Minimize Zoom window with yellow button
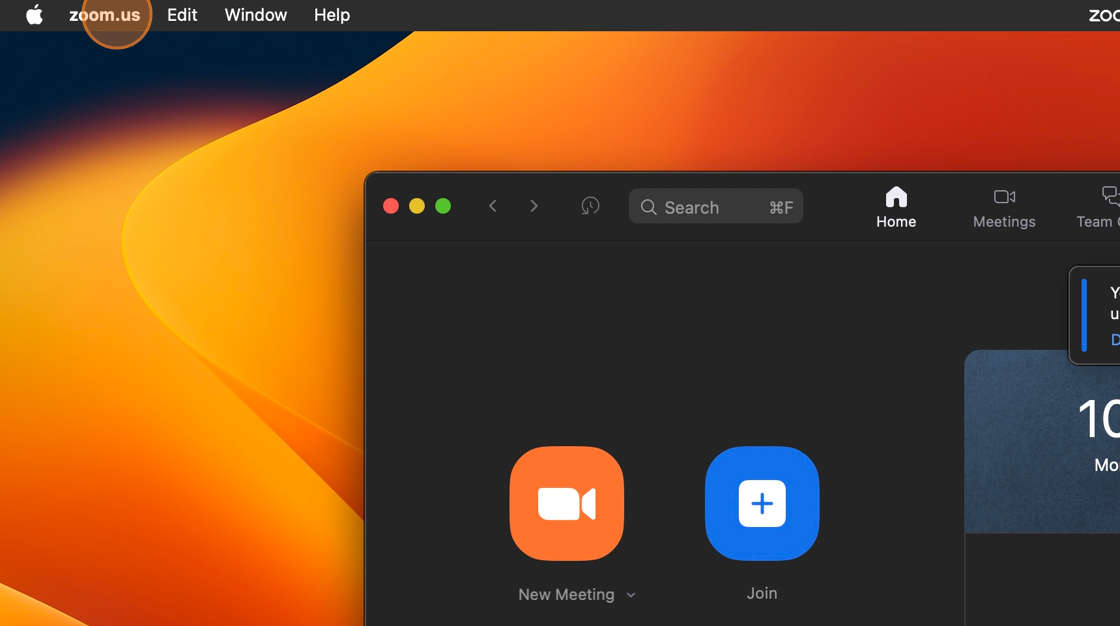Viewport: 1120px width, 626px height. coord(417,207)
